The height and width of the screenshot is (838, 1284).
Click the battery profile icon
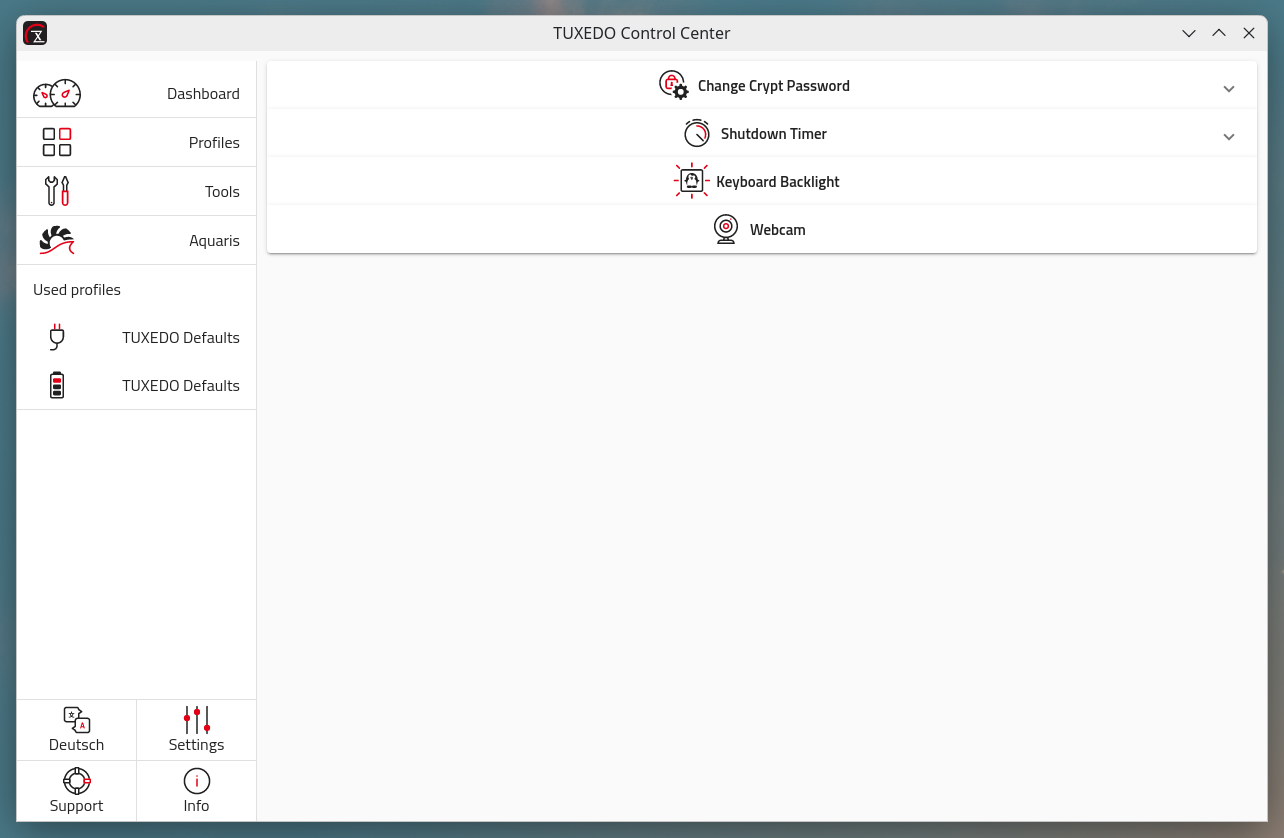(x=57, y=385)
